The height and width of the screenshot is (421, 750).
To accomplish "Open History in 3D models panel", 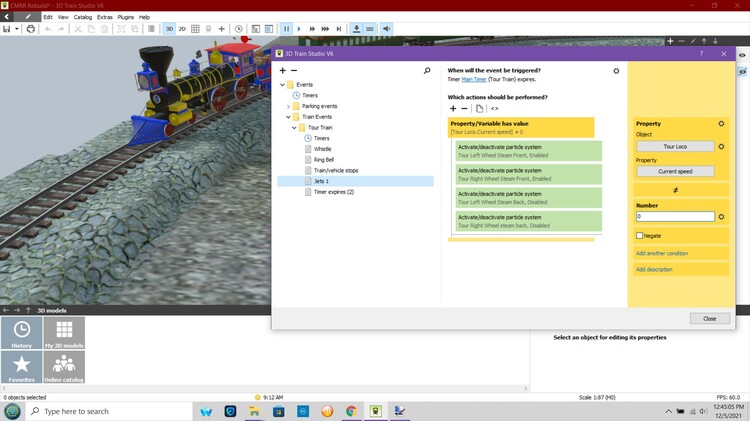I will click(21, 334).
